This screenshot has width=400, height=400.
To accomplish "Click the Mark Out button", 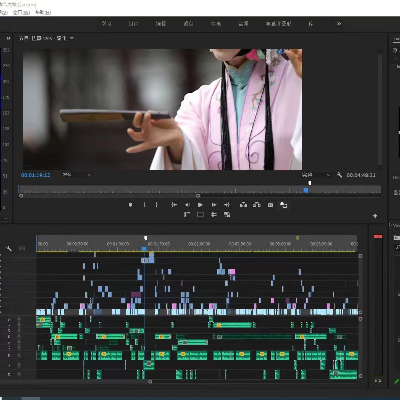I will (157, 205).
